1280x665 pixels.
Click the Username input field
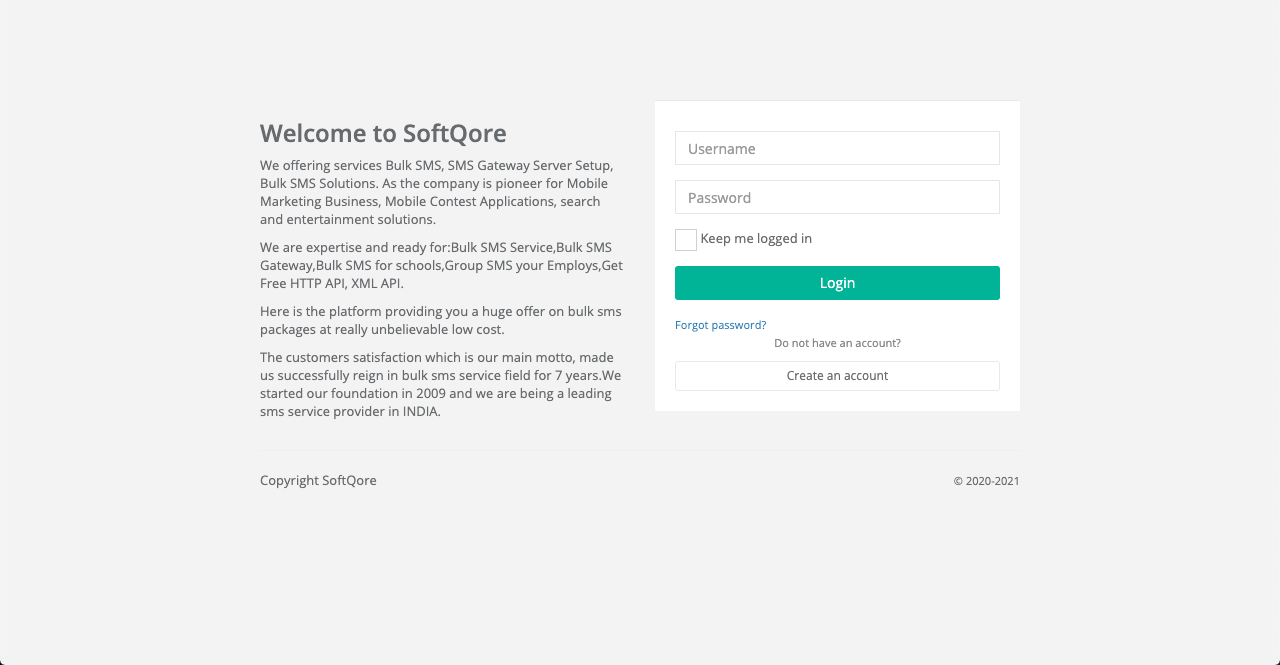837,148
